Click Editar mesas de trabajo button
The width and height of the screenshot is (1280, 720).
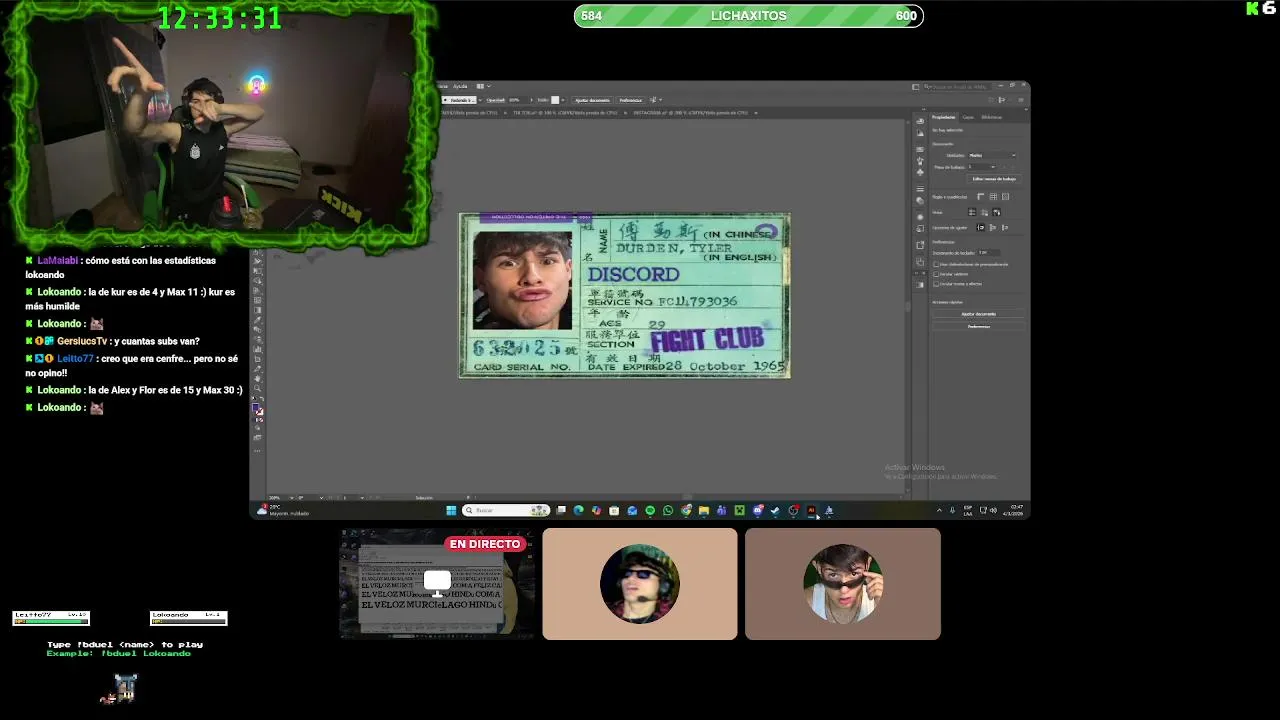[x=994, y=179]
